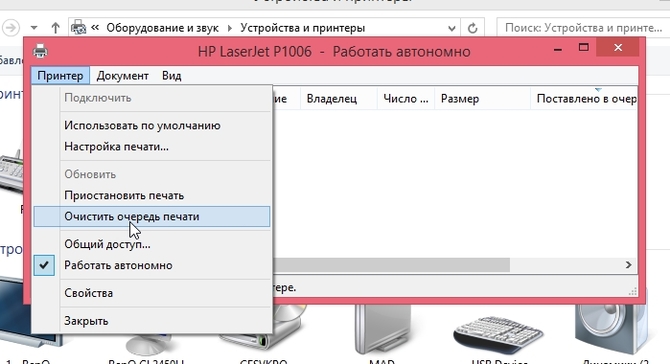This screenshot has height=364, width=670.
Task: Close the HP LaserJet P1006 window
Action: coord(618,47)
